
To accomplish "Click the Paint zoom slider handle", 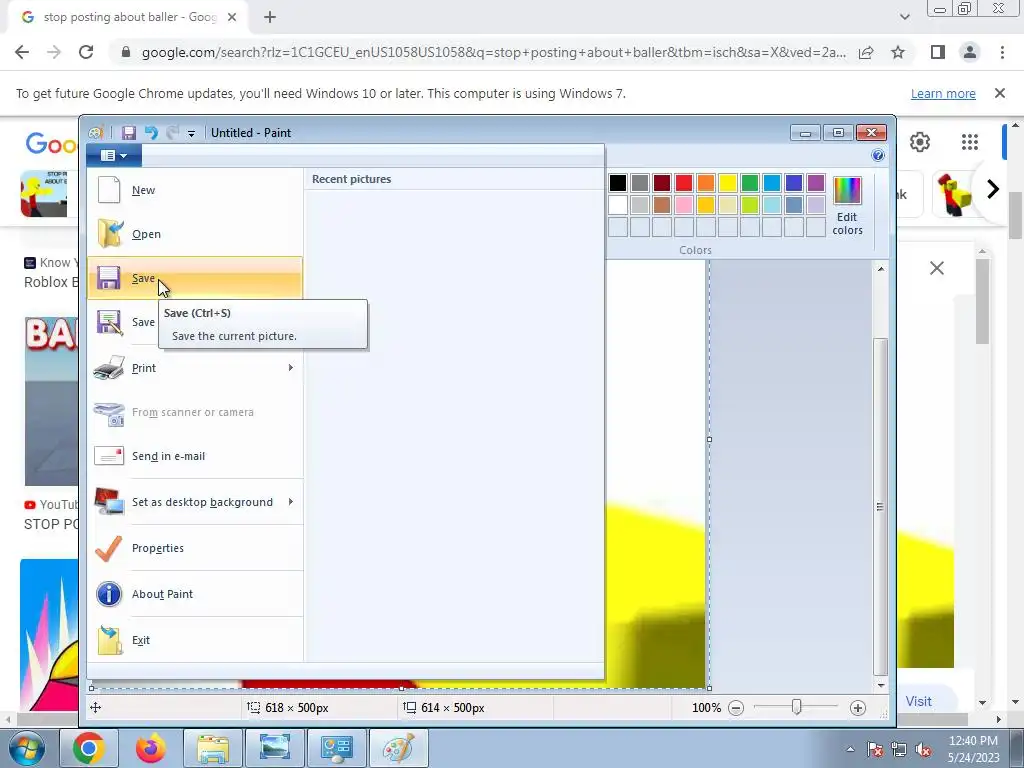I will [x=796, y=707].
